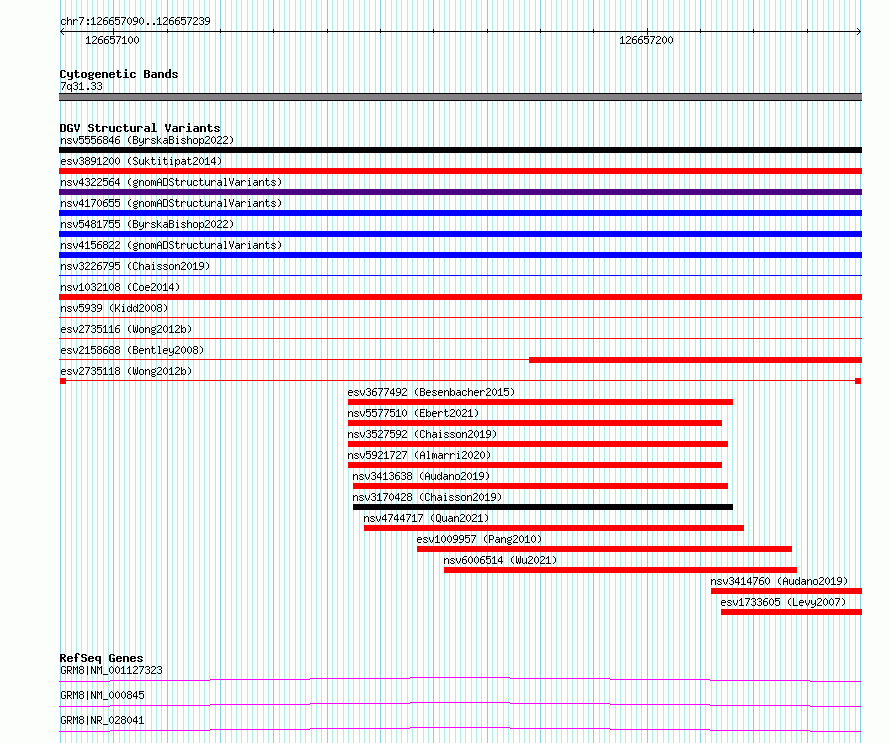Click the black bar under nsv5556846

click(460, 150)
